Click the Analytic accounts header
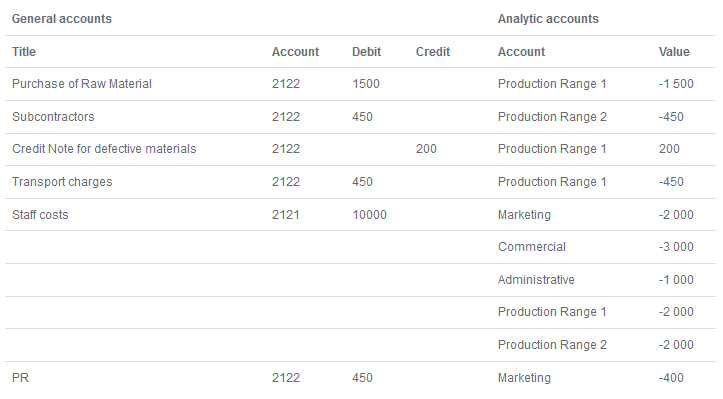723x399 pixels. (548, 19)
